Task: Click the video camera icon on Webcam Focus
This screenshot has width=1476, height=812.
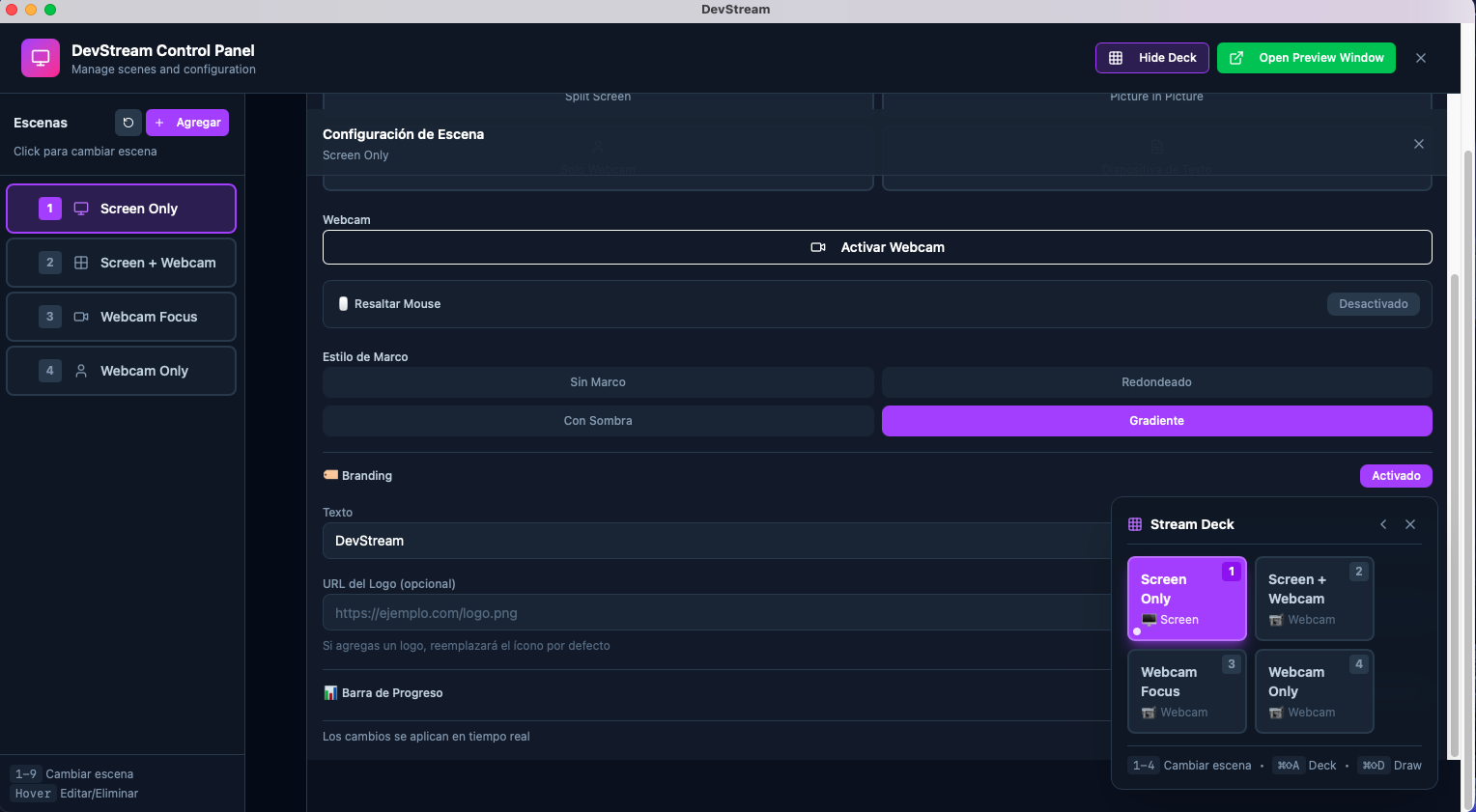Action: [x=81, y=316]
